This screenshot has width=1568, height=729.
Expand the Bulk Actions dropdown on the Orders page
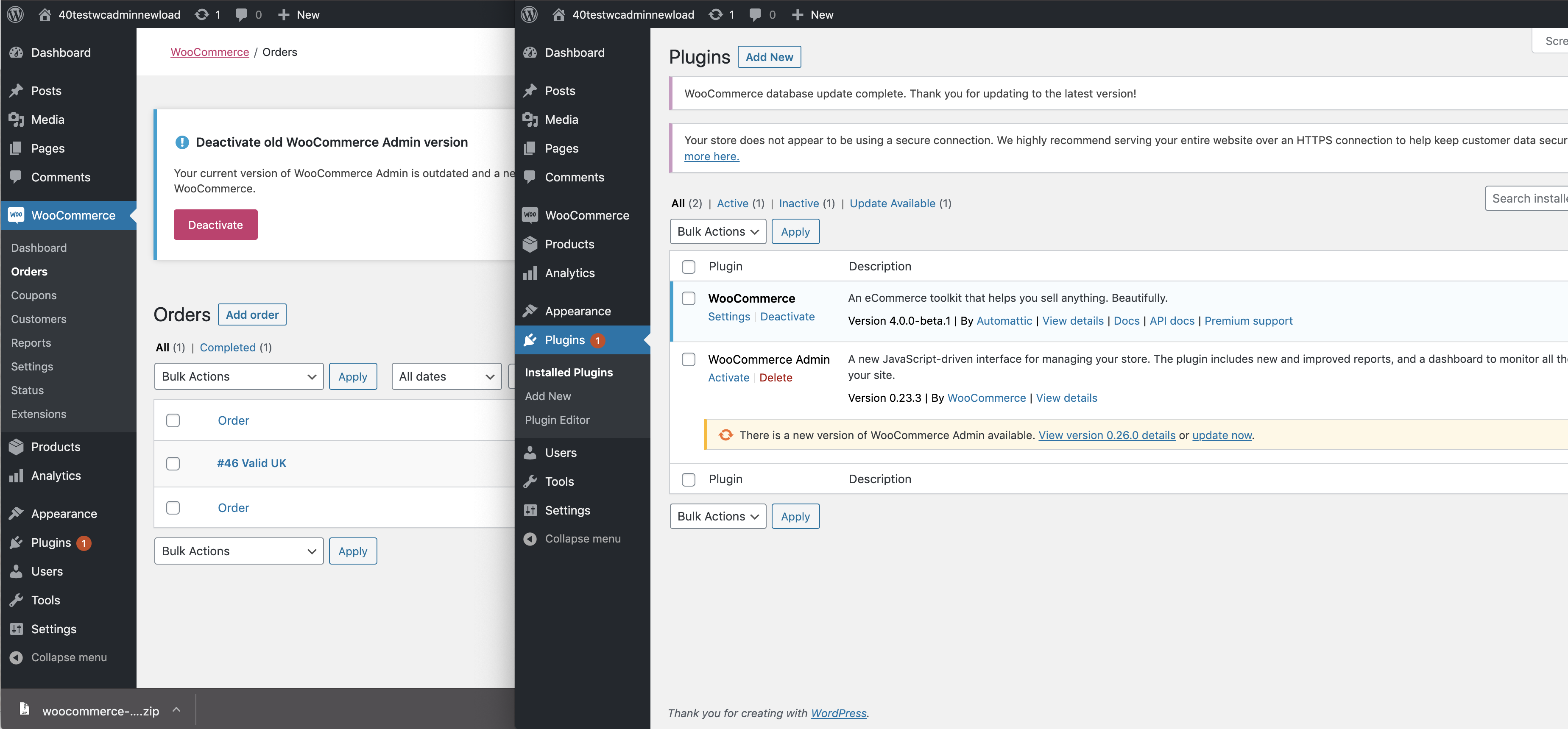tap(239, 376)
